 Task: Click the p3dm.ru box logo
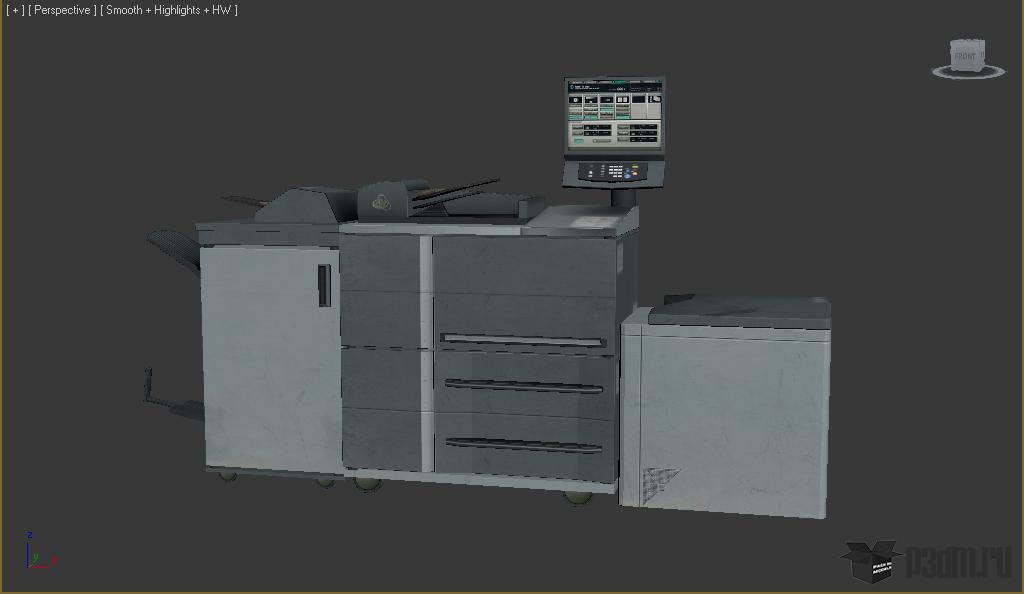click(870, 561)
